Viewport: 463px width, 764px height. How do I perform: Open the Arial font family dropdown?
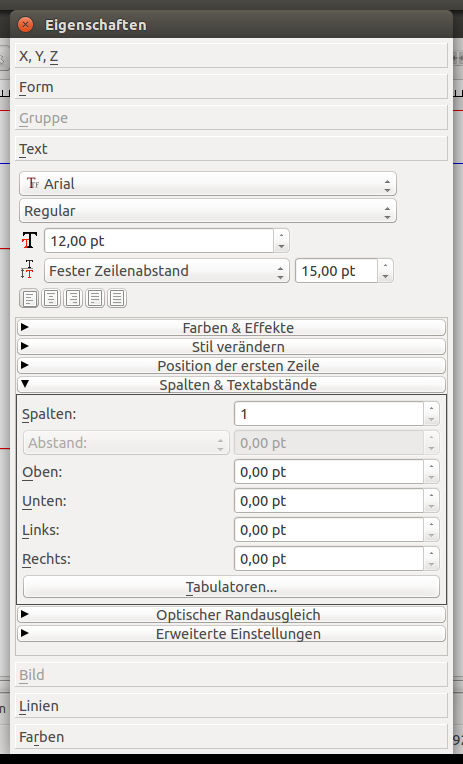[x=208, y=184]
